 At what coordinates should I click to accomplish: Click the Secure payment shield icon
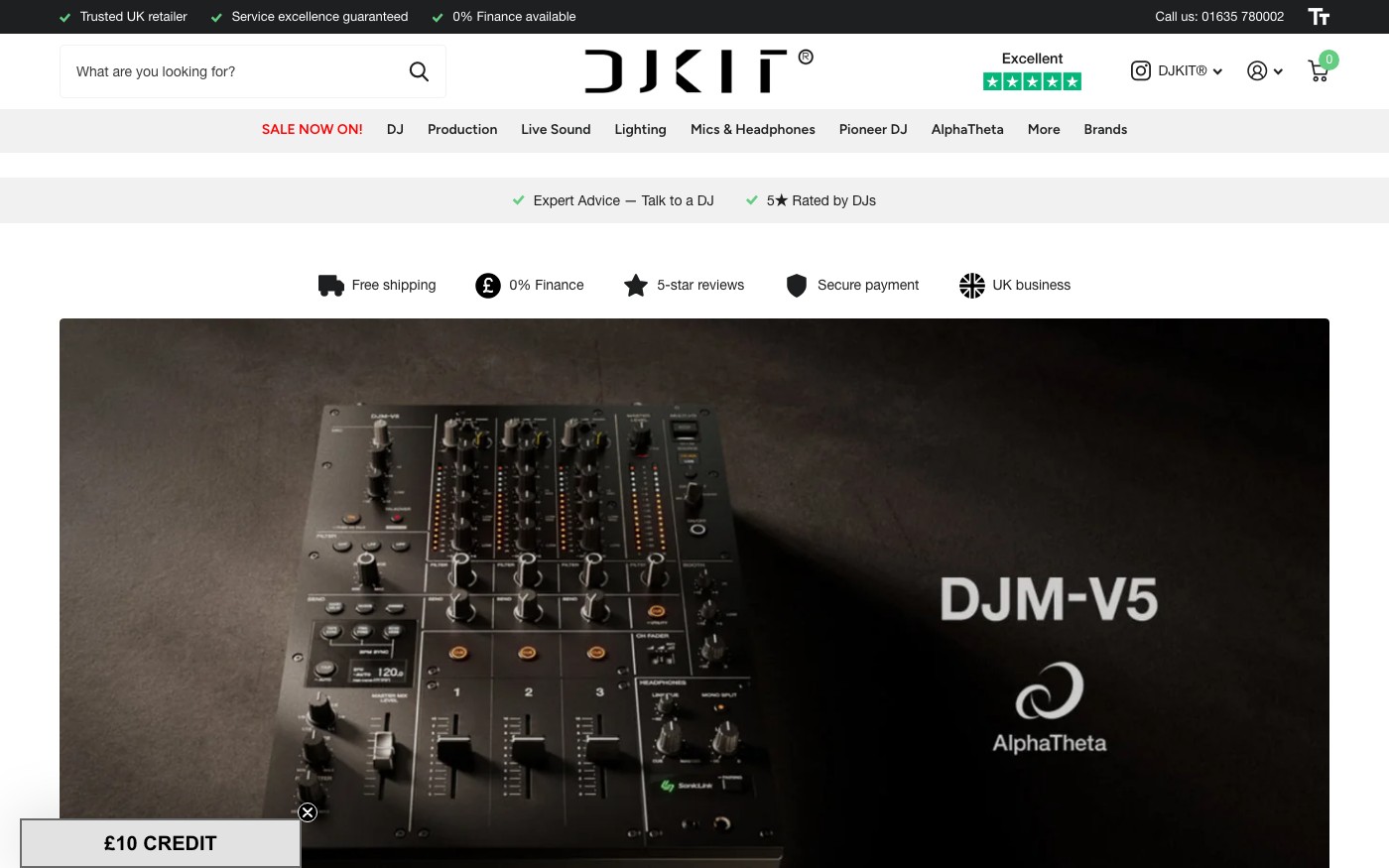click(x=797, y=286)
